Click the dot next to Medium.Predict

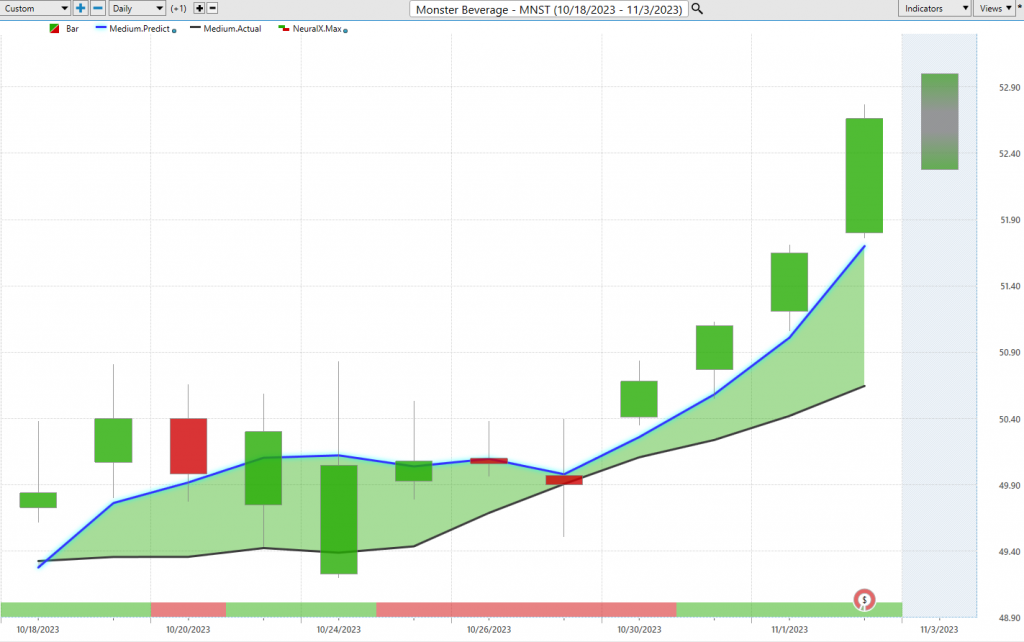tap(174, 31)
